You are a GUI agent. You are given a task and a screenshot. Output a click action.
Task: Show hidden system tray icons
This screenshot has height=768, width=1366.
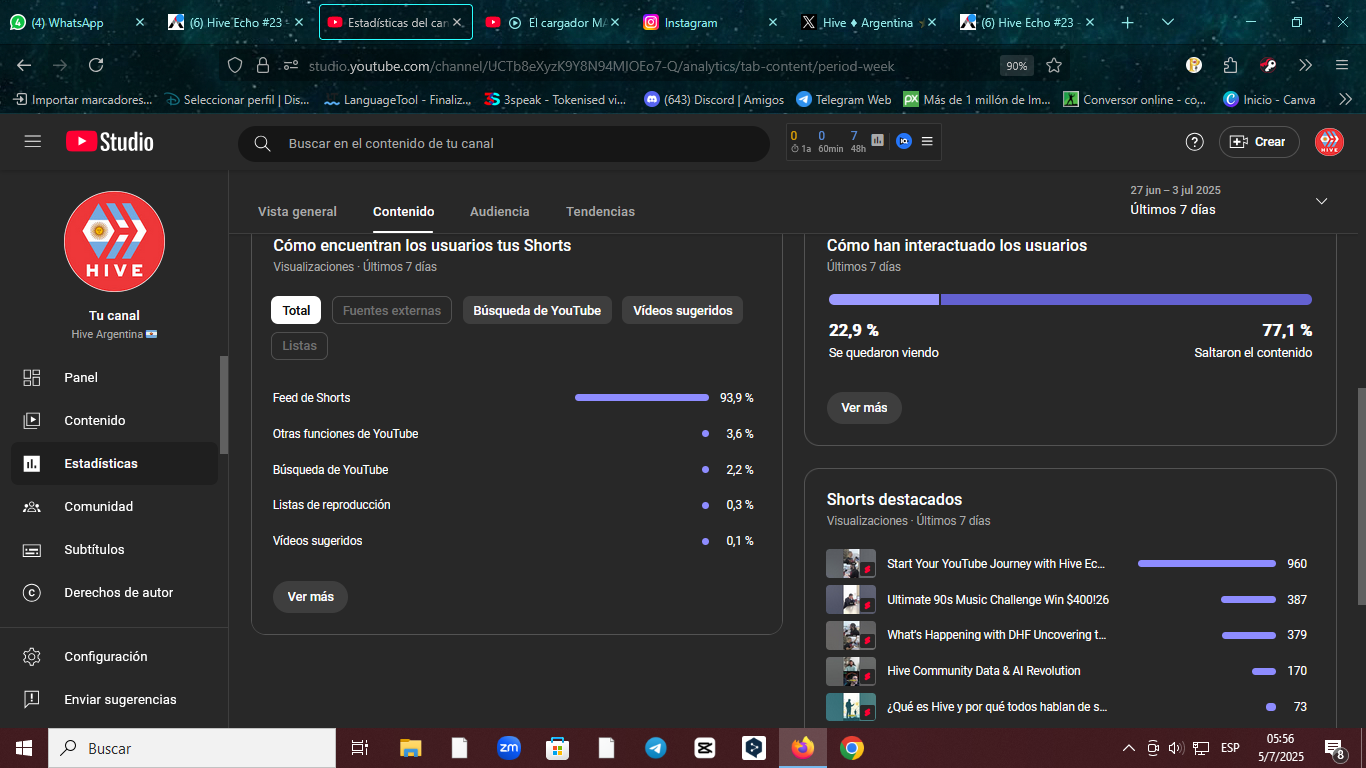coord(1128,748)
